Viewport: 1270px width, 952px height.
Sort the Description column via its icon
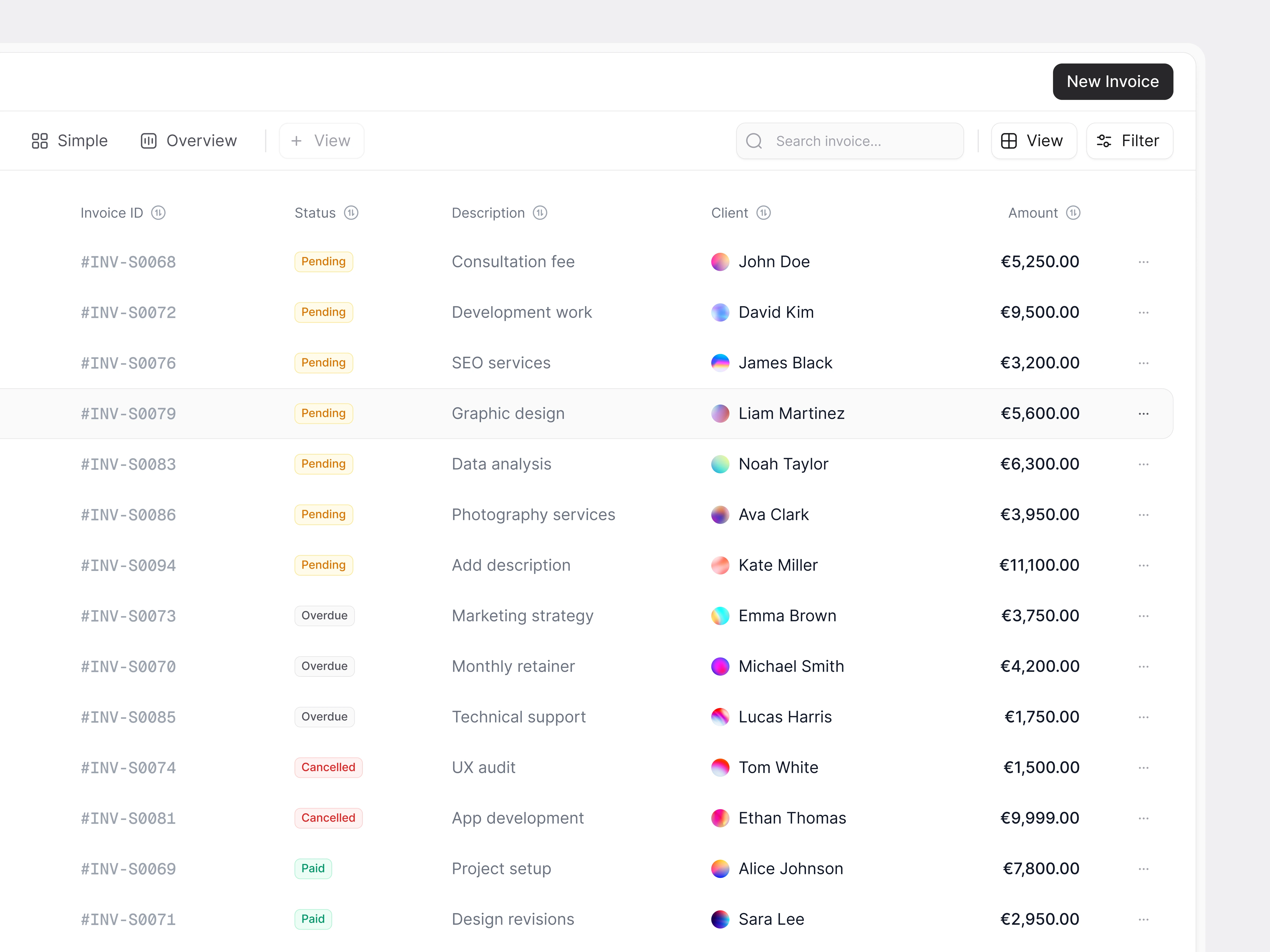pos(540,213)
